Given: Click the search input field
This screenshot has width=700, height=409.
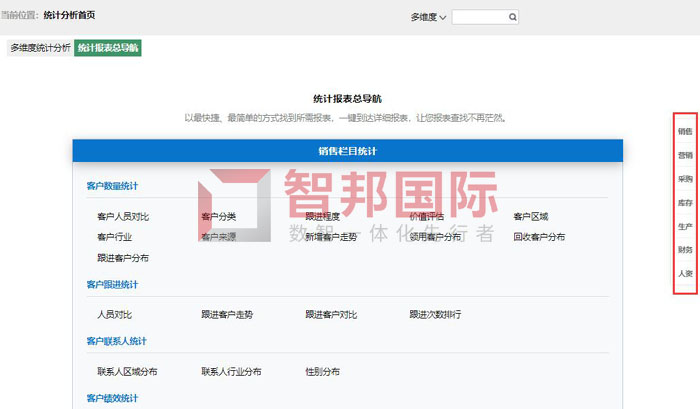Looking at the screenshot, I should (x=480, y=17).
